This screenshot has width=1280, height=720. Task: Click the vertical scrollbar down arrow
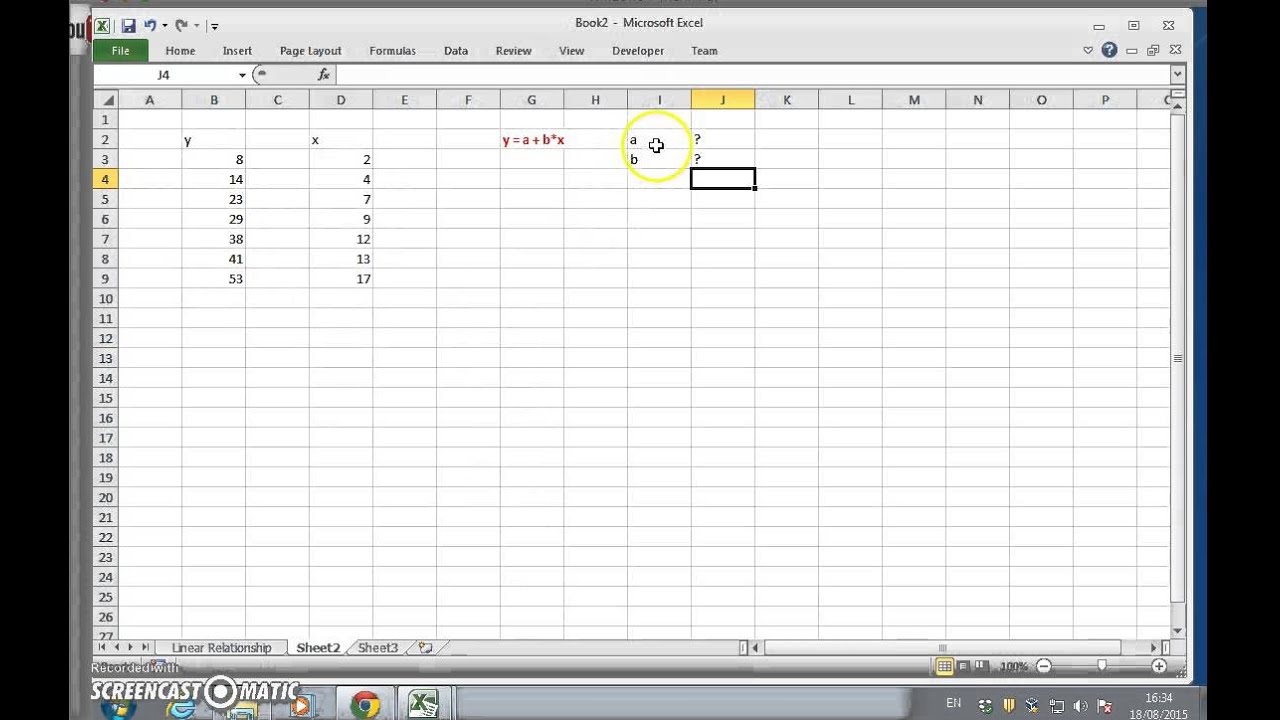coord(1177,631)
